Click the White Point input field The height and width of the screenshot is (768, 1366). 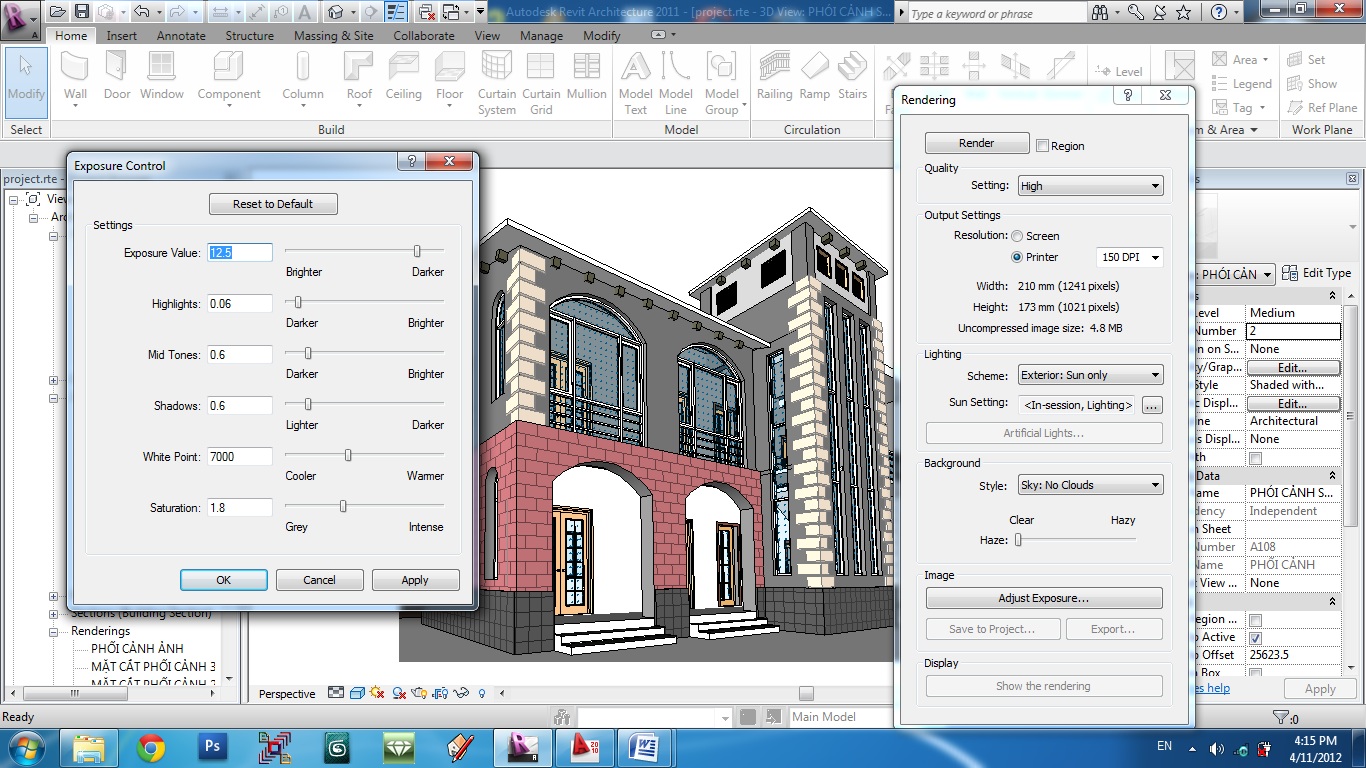pos(240,457)
